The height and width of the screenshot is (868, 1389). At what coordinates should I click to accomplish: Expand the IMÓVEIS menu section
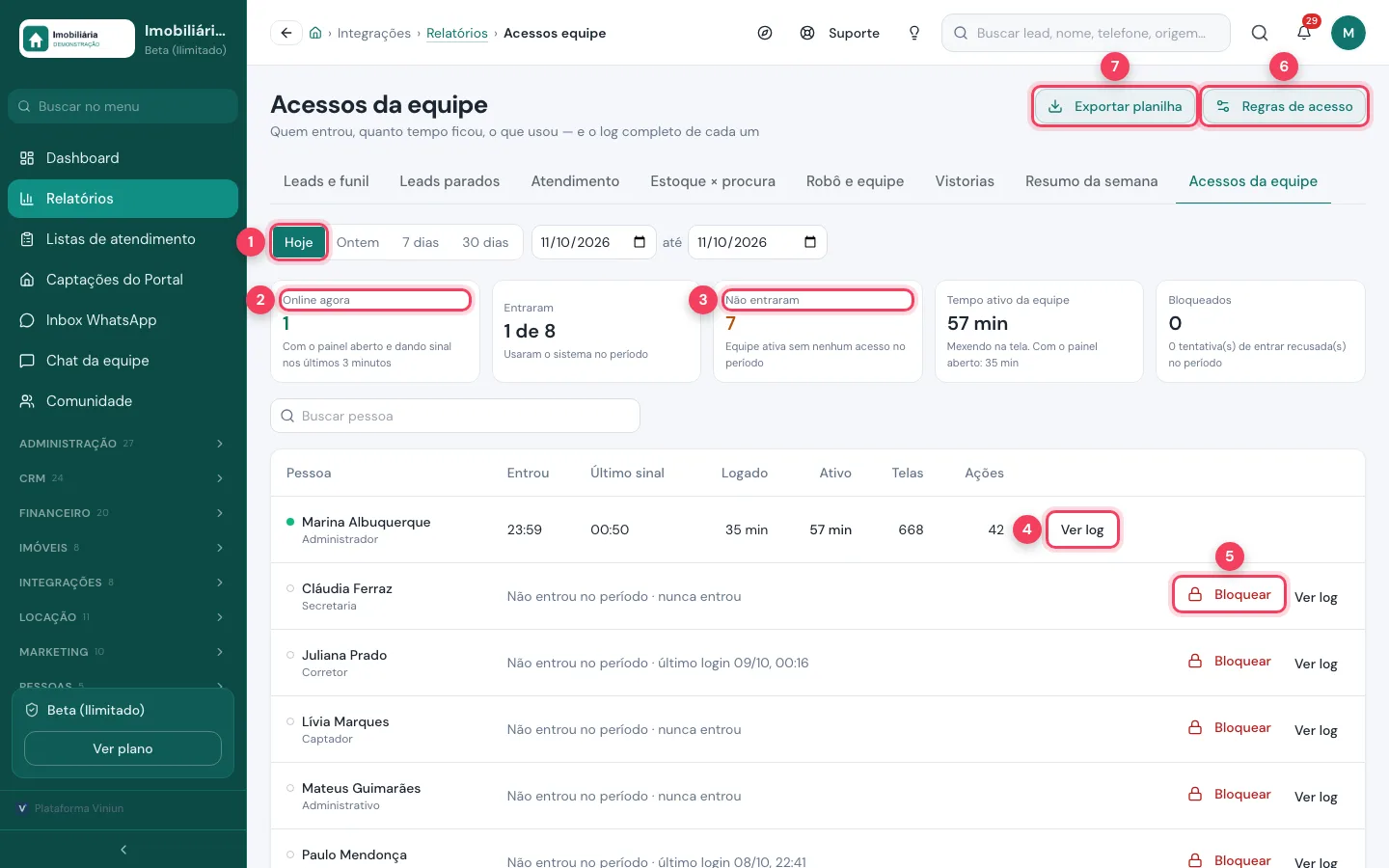click(123, 548)
